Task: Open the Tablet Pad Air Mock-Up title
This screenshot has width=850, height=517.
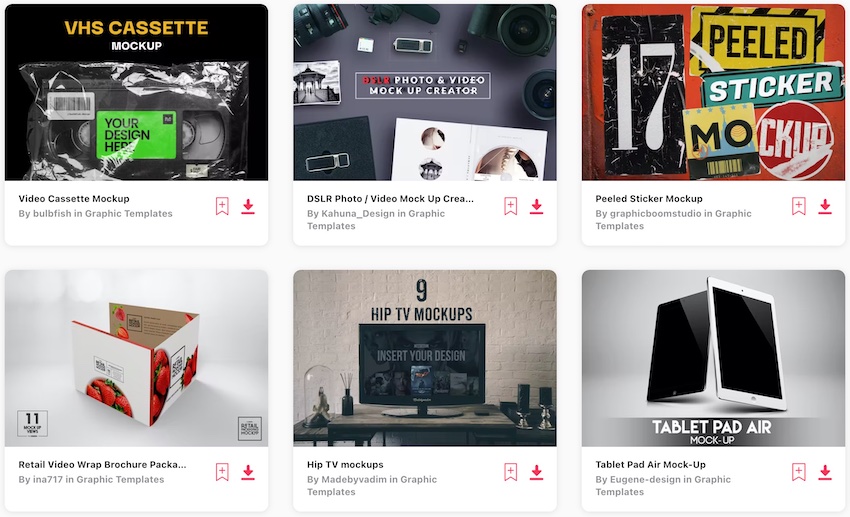Action: pos(651,464)
